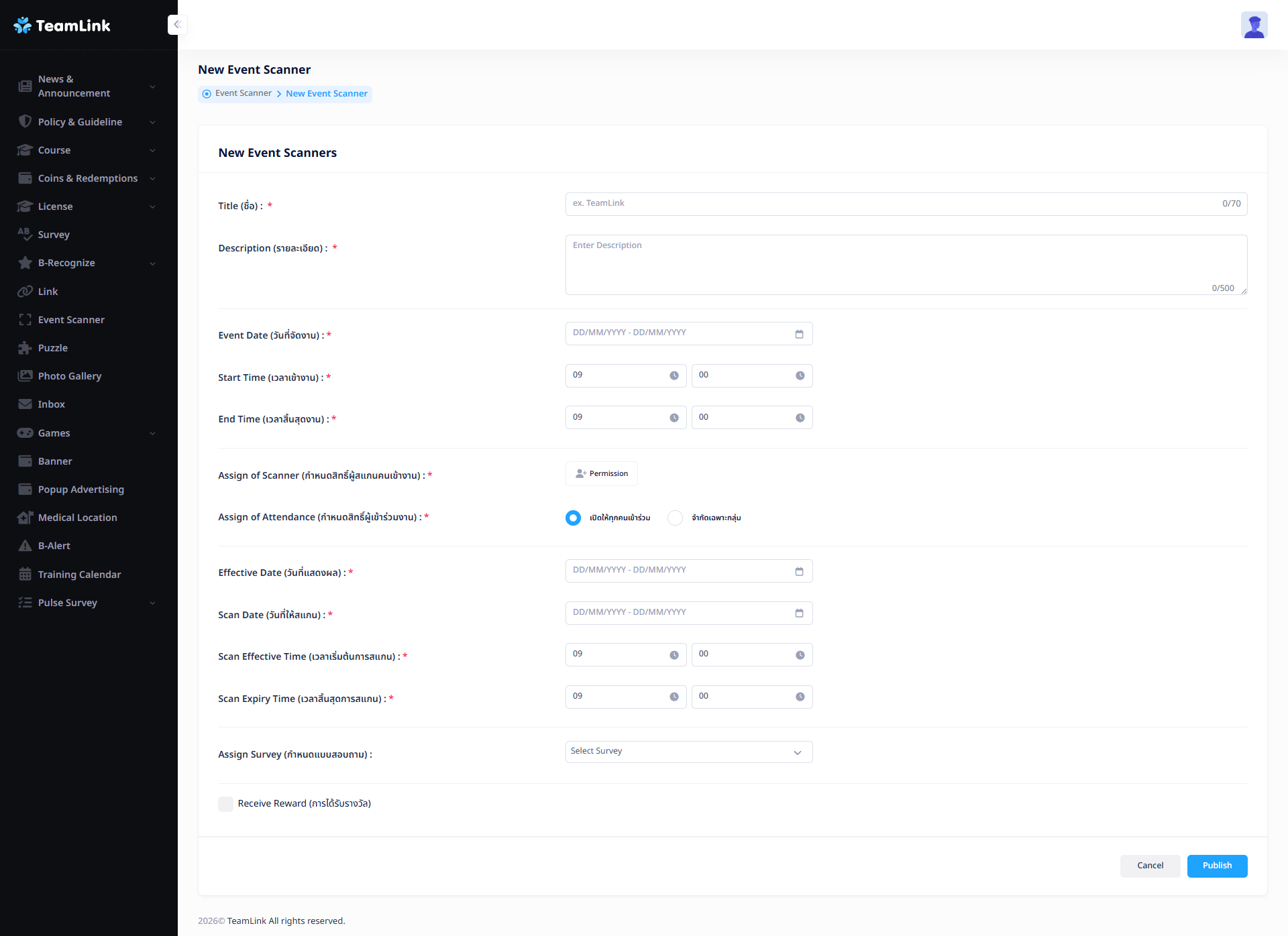
Task: Click the Permission button
Action: pos(601,474)
